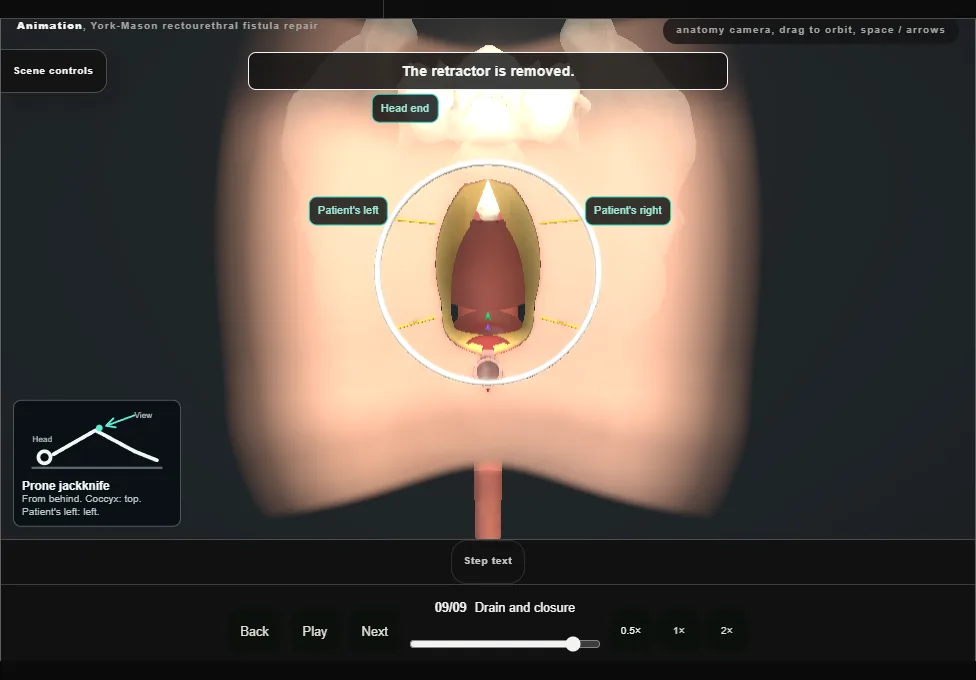Click the anatomy camera hint pill
This screenshot has height=680, width=976.
pyautogui.click(x=810, y=30)
